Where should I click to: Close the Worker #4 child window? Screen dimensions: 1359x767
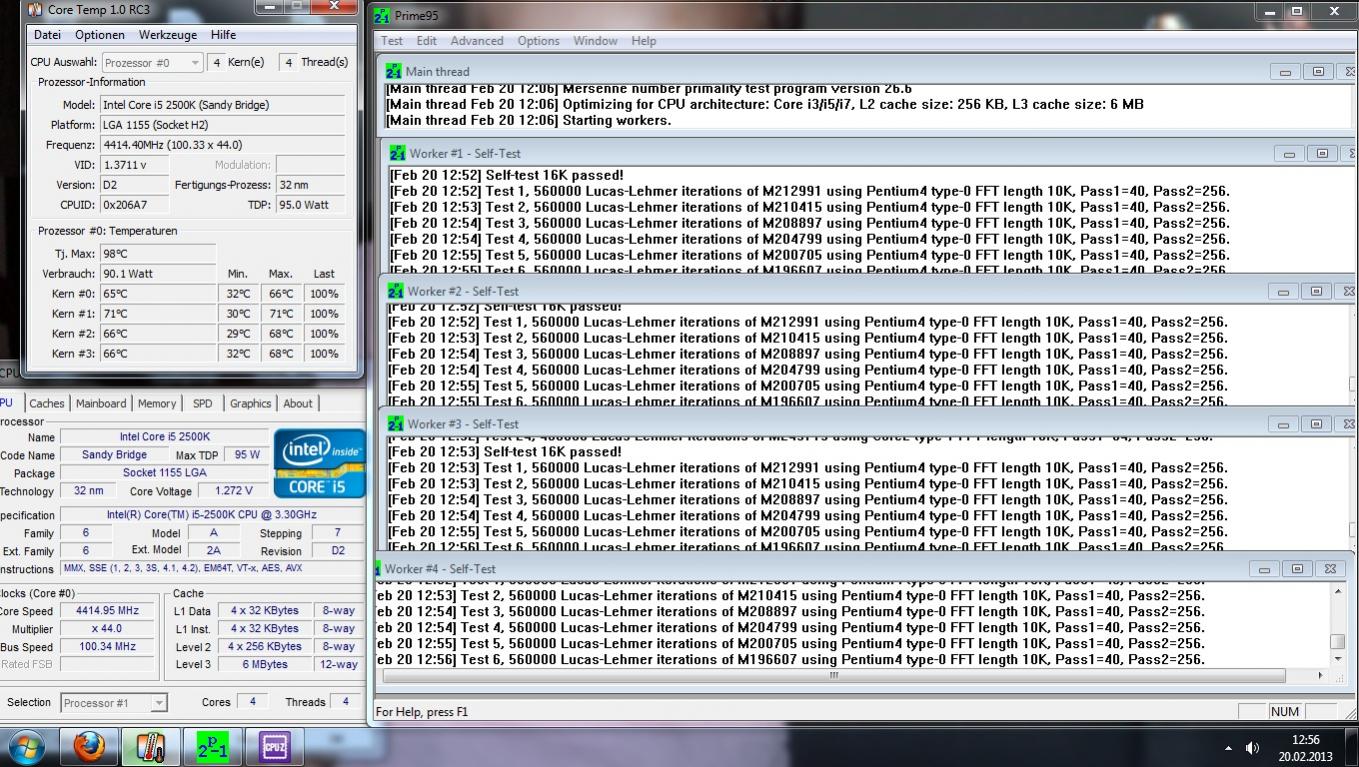[1330, 569]
